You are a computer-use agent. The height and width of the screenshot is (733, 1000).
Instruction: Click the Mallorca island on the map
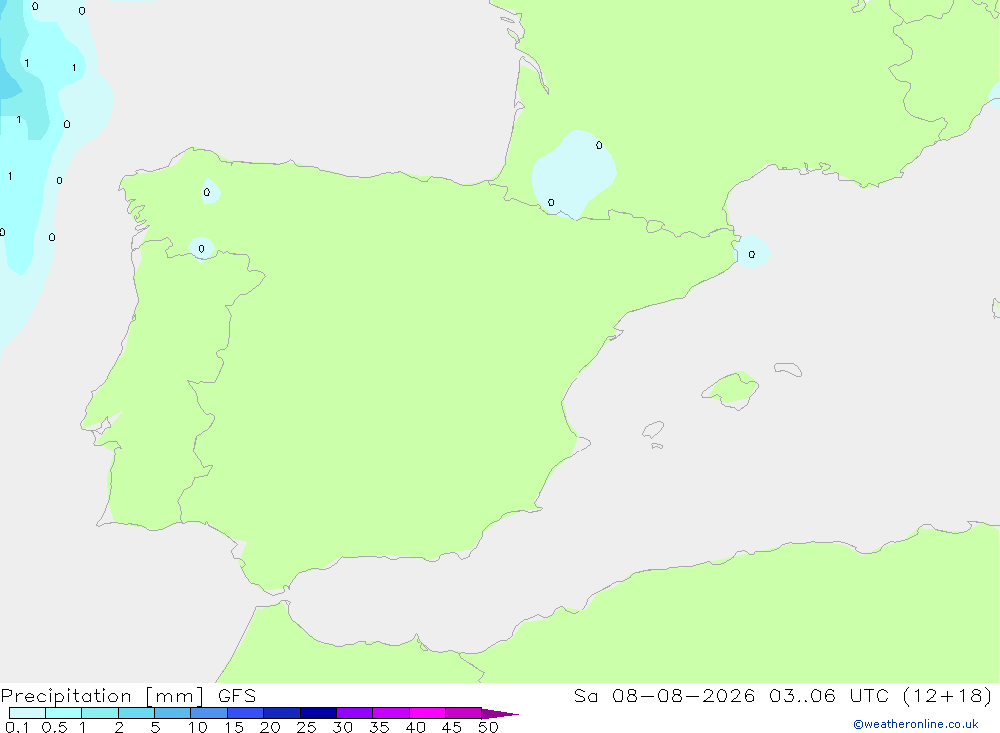click(x=731, y=390)
